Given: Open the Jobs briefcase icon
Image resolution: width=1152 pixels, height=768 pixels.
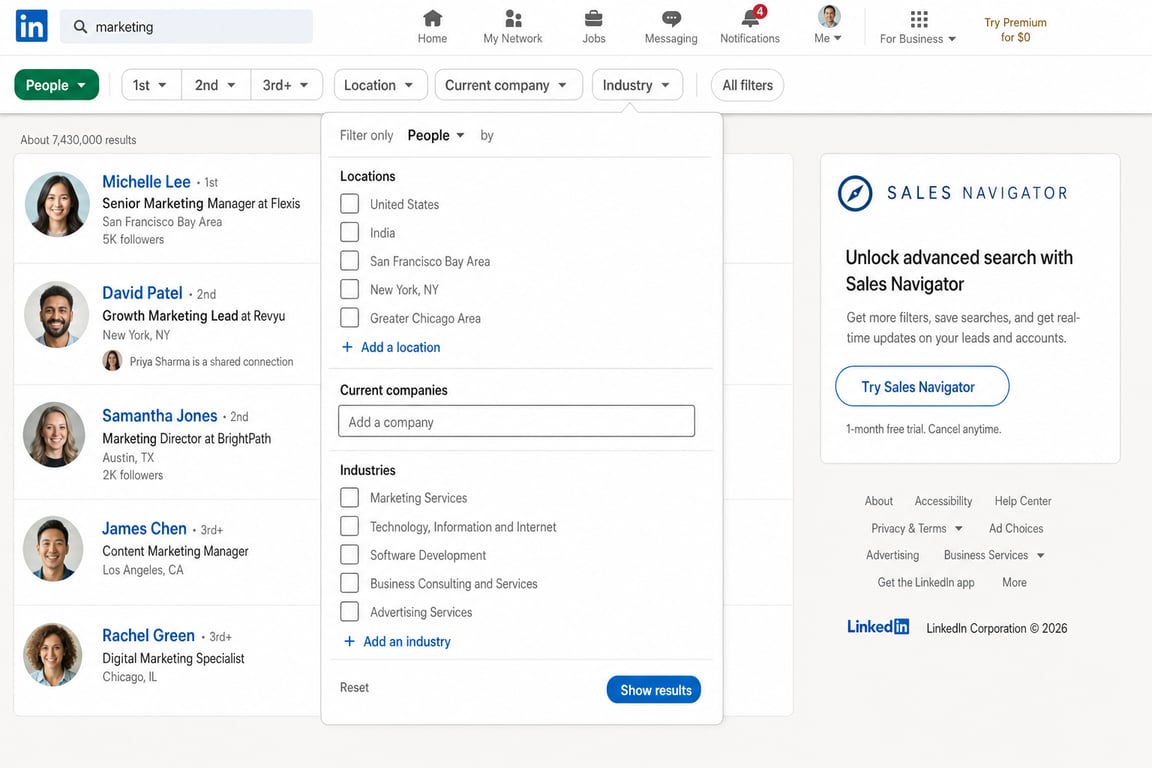Looking at the screenshot, I should point(594,18).
